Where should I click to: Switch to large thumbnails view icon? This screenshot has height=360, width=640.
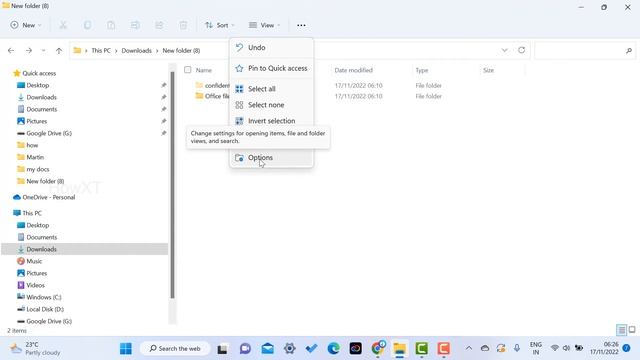coord(632,330)
